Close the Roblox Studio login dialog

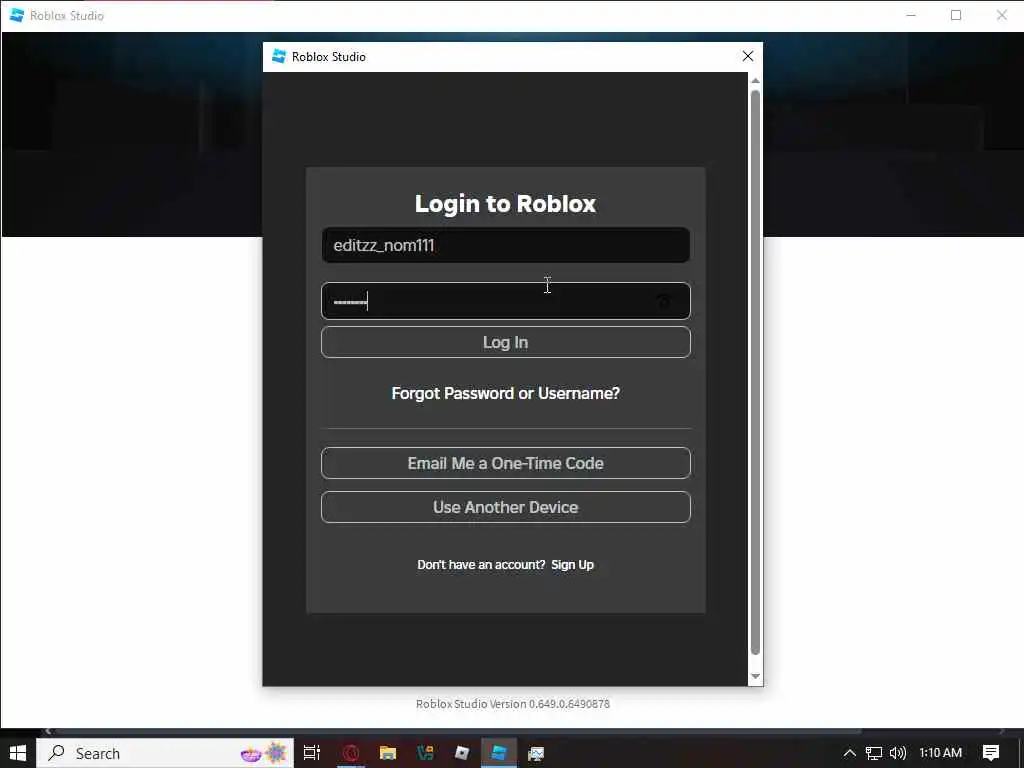748,57
